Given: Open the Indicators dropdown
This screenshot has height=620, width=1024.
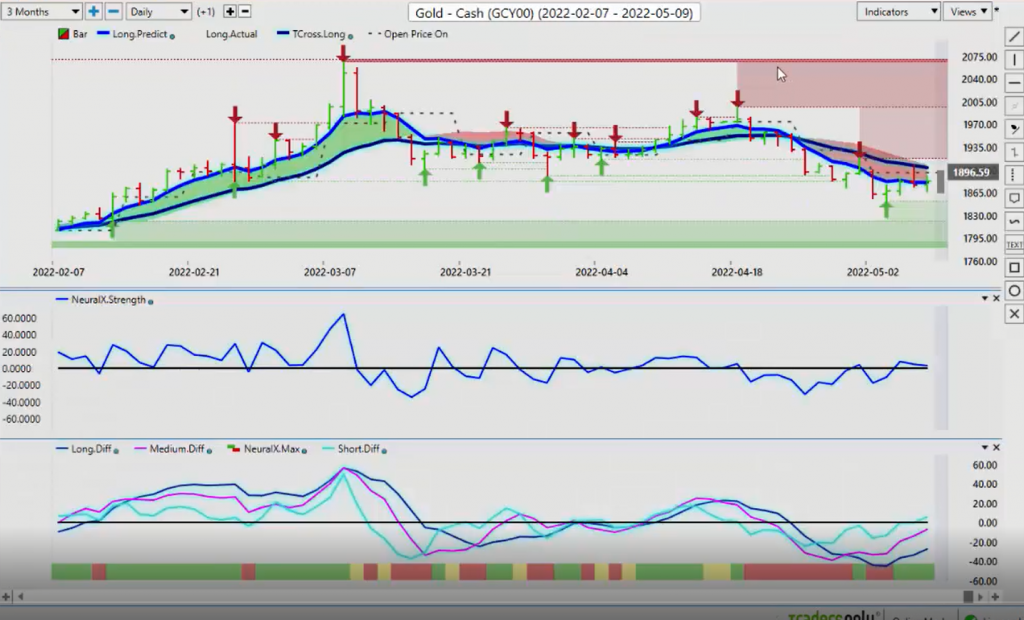Looking at the screenshot, I should point(898,12).
